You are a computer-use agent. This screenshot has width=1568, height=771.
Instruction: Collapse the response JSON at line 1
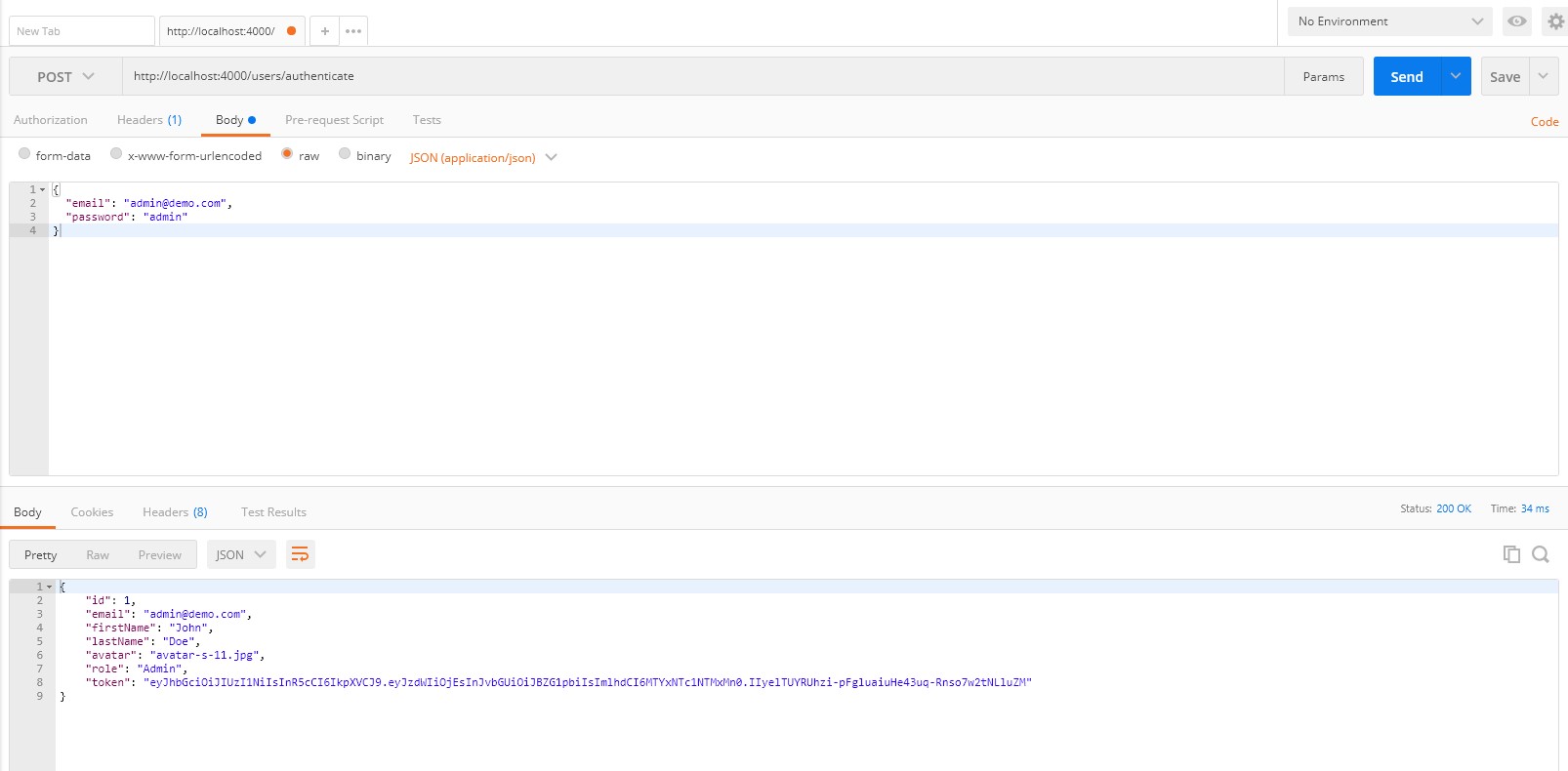click(50, 587)
